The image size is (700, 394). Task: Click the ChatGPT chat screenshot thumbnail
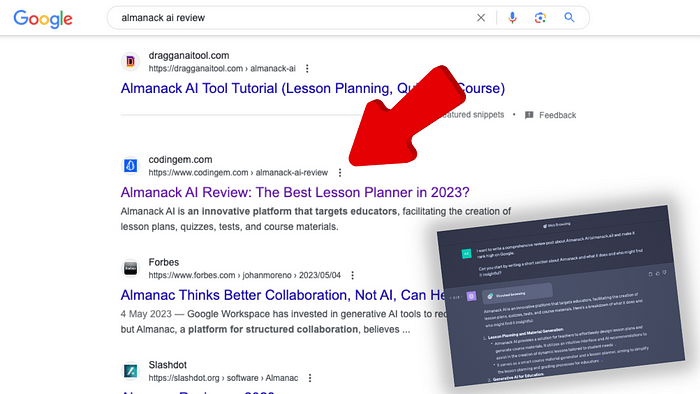(561, 296)
